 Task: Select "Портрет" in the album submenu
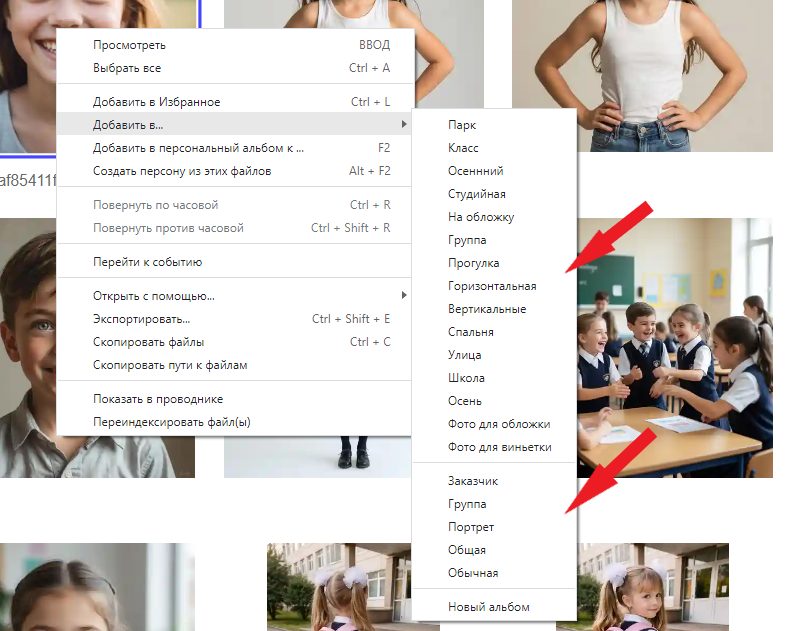[x=471, y=527]
